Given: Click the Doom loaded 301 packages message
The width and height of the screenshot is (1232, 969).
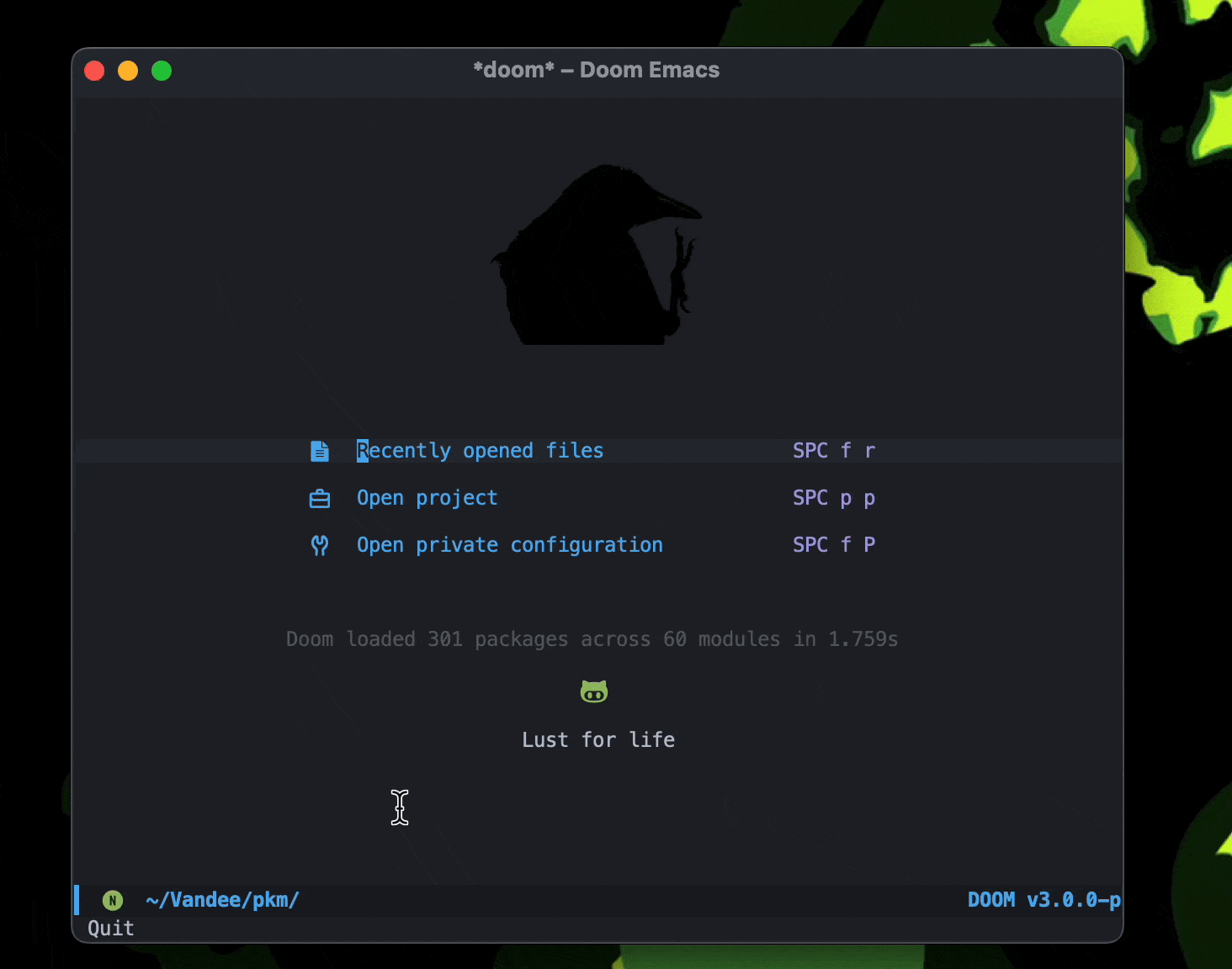Looking at the screenshot, I should coord(592,639).
